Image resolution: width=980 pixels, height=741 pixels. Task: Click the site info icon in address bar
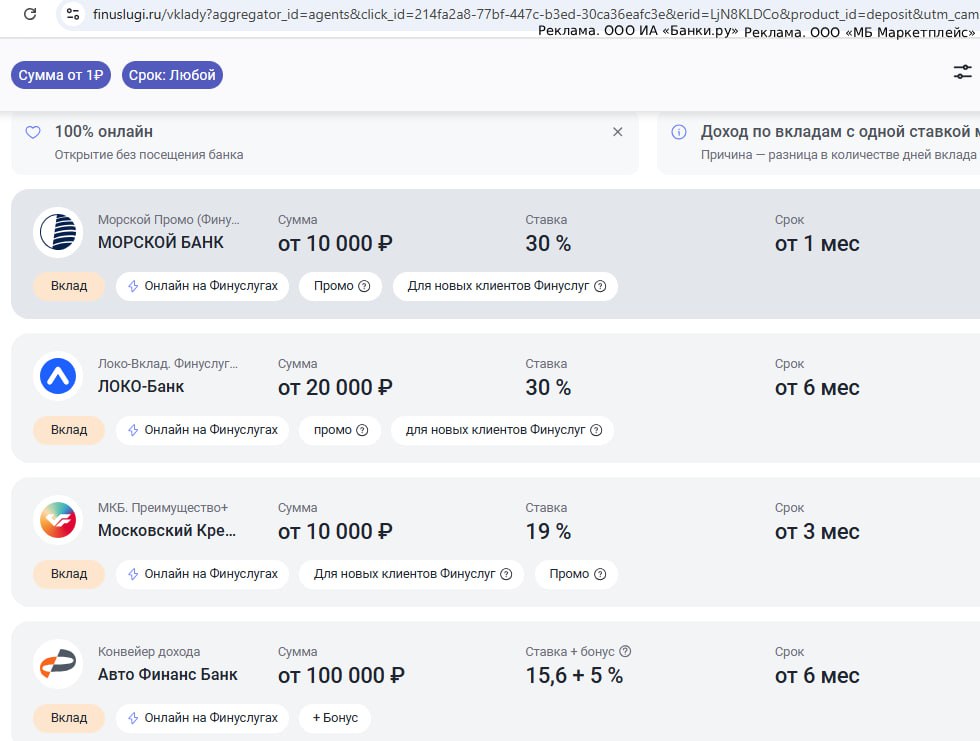pos(71,14)
